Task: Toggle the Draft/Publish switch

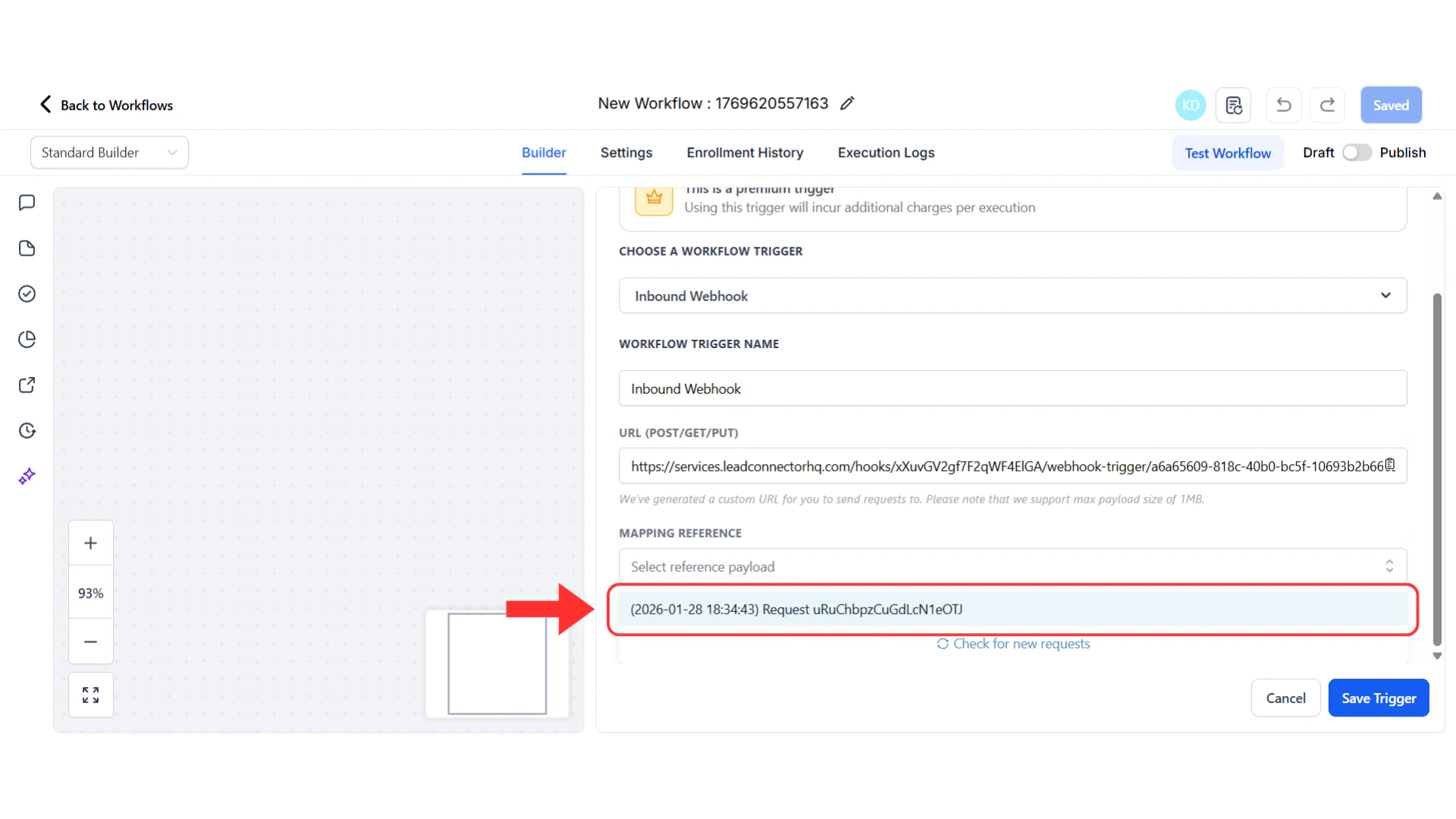Action: [x=1357, y=152]
